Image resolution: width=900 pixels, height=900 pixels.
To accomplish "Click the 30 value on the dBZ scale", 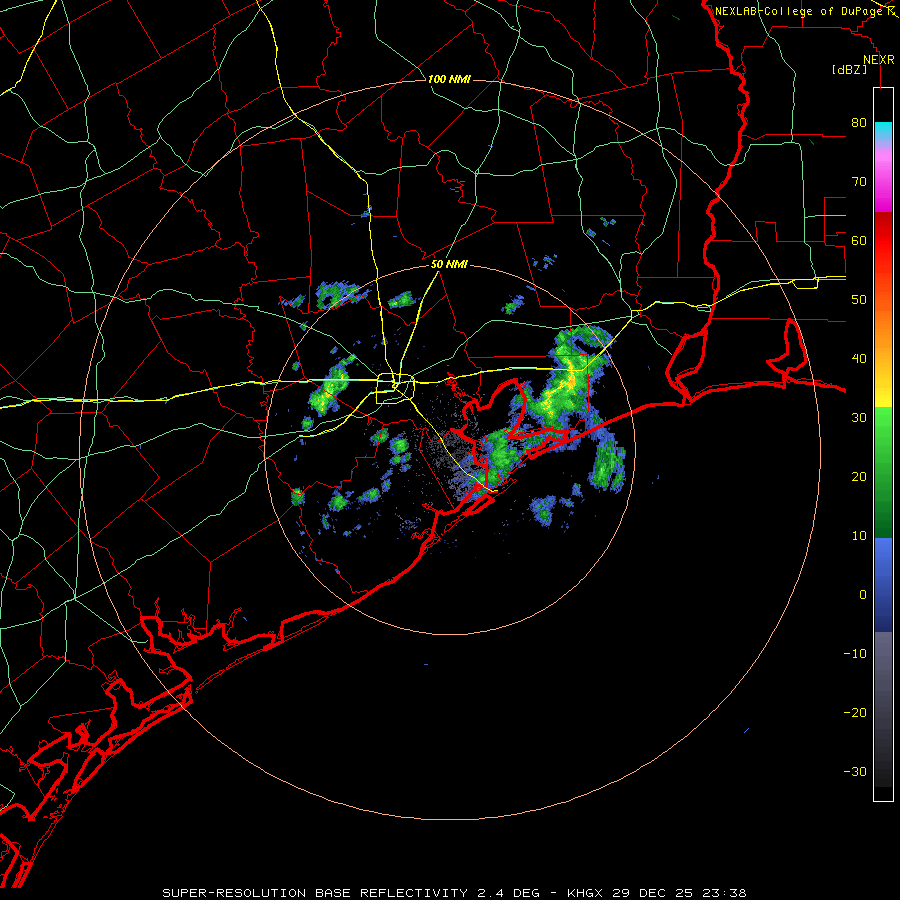I will [x=859, y=418].
